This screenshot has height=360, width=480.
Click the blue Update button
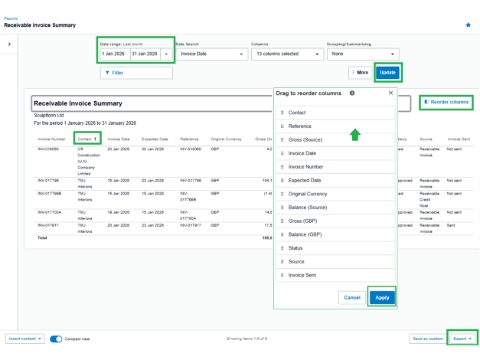click(x=388, y=72)
